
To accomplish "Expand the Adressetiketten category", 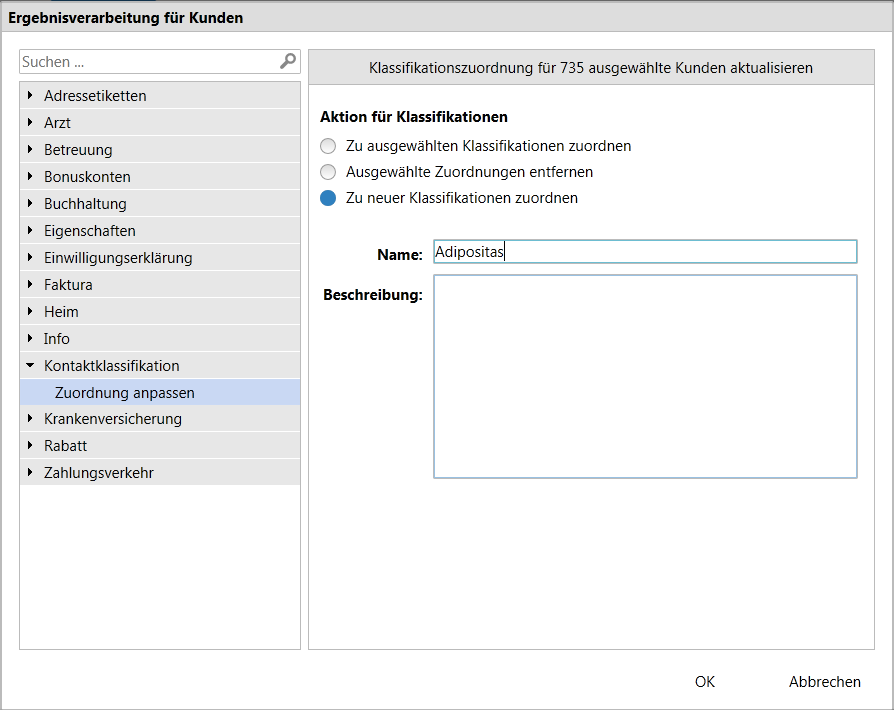I will coord(31,96).
